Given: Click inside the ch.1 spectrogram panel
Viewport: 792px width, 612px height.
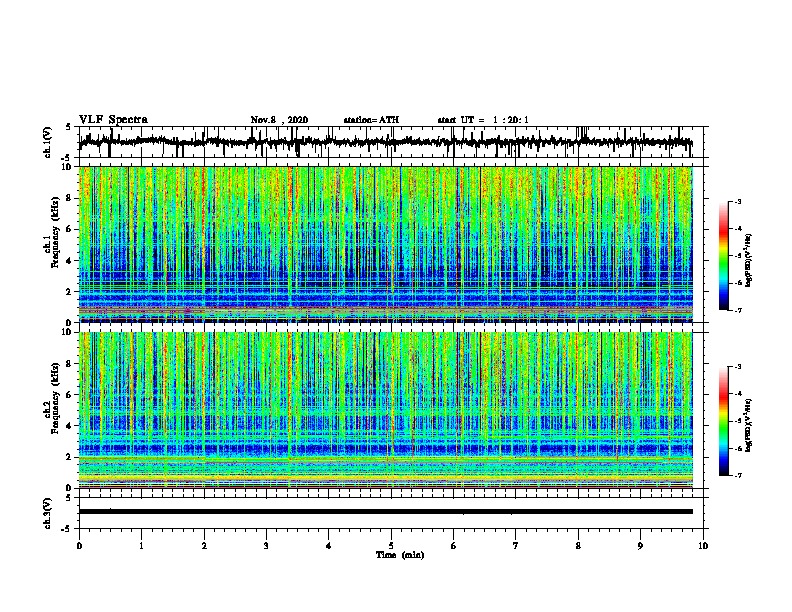Looking at the screenshot, I should 385,244.
